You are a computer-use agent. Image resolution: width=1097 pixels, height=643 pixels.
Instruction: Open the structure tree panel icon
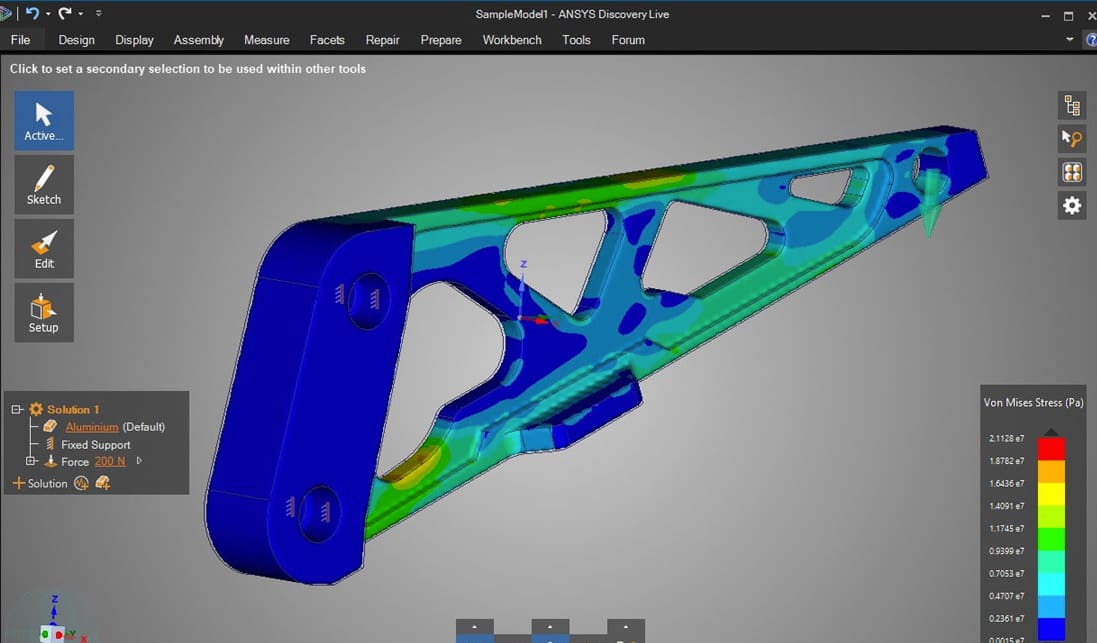1072,106
